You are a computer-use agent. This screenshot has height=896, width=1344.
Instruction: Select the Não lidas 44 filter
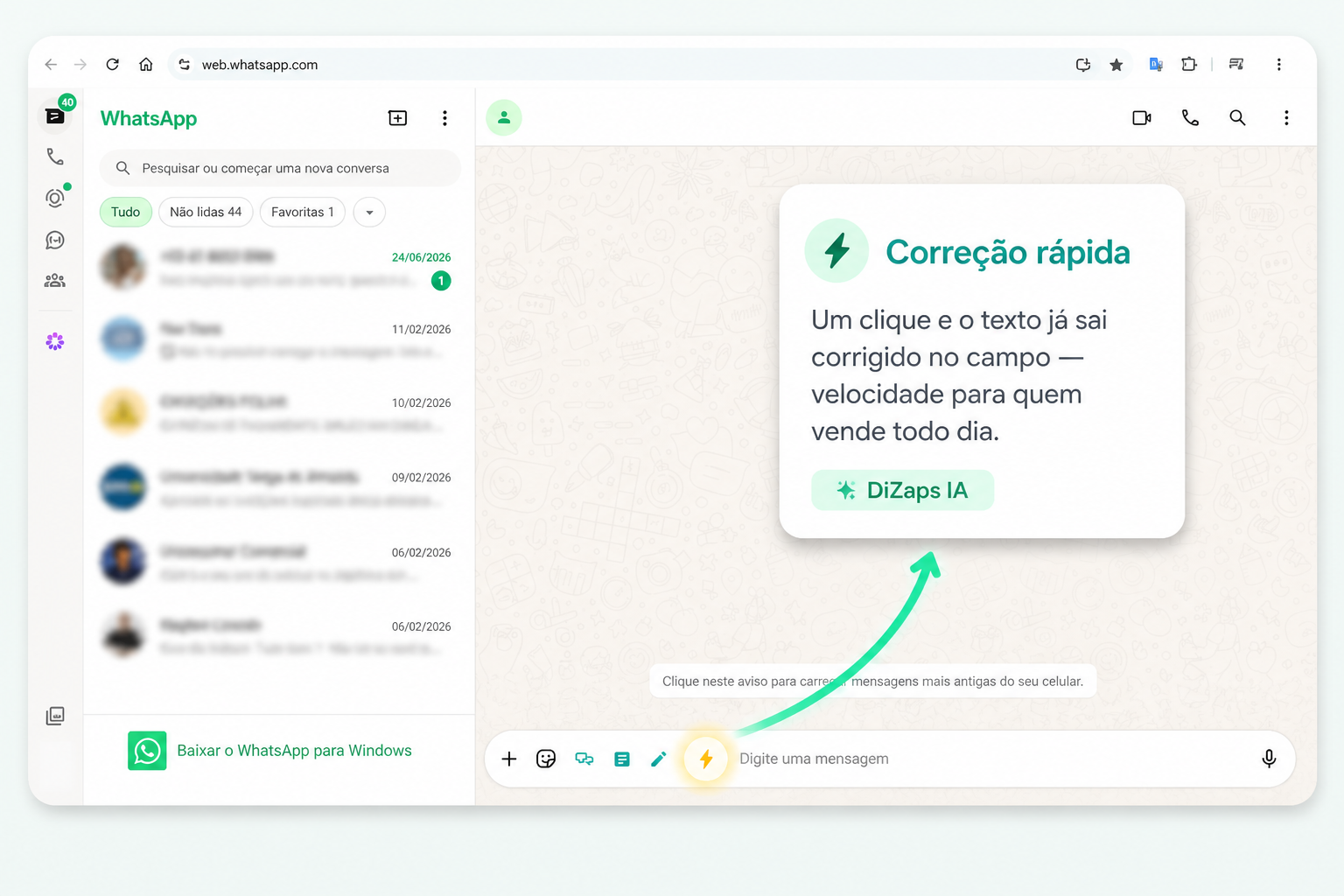[206, 212]
